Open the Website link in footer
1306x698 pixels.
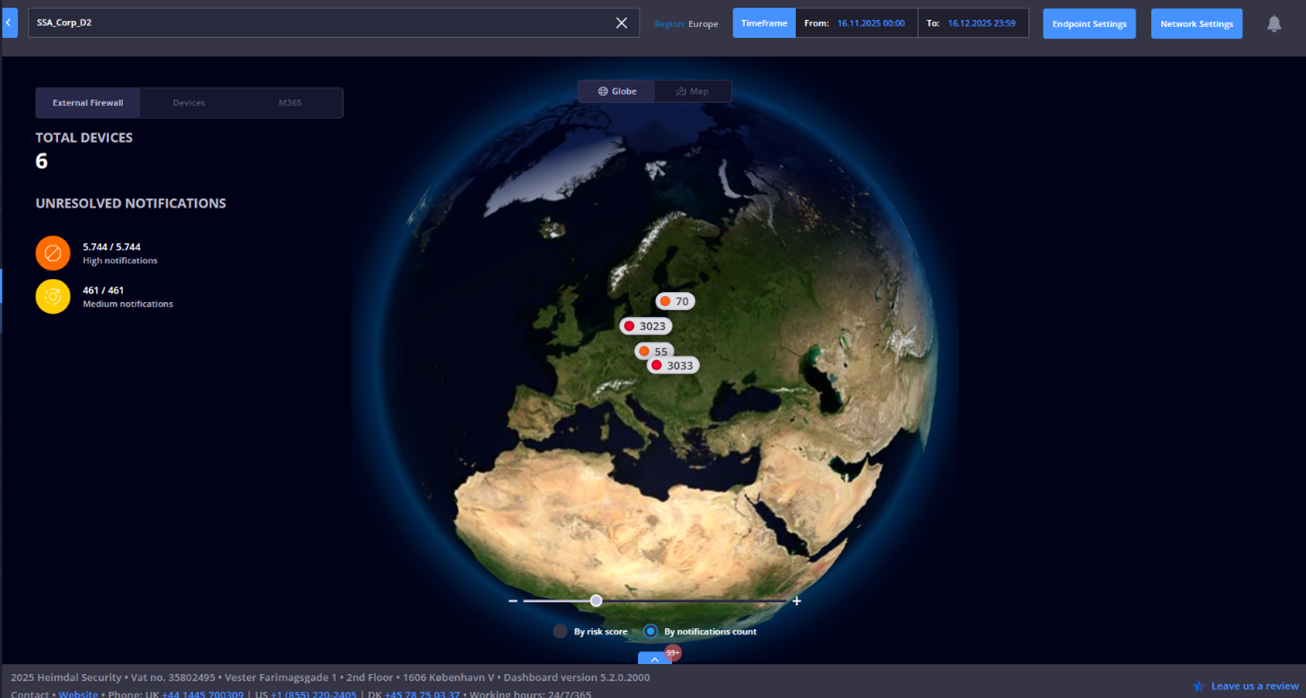pyautogui.click(x=78, y=694)
